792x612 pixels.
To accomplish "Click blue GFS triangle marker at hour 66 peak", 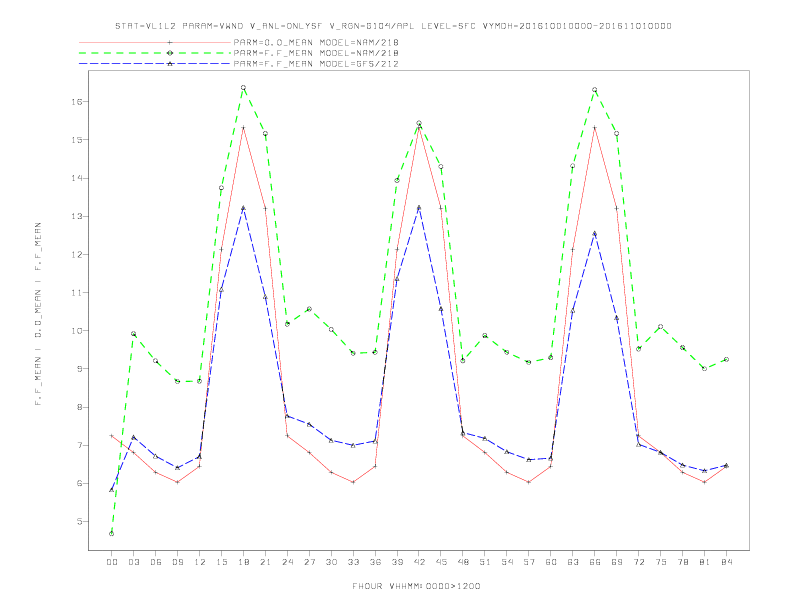I will (595, 233).
